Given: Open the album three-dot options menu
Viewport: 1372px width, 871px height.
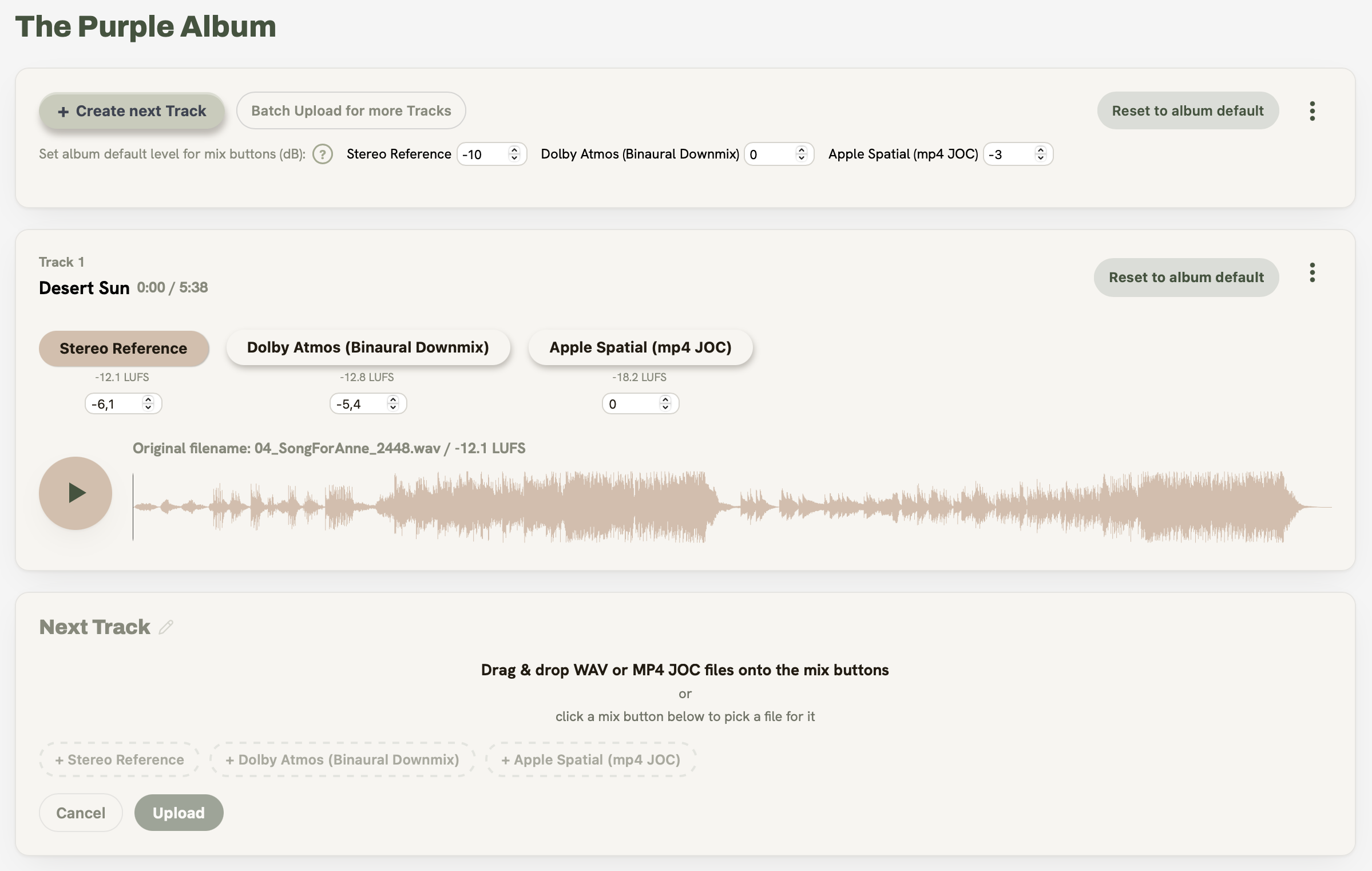Looking at the screenshot, I should pyautogui.click(x=1312, y=110).
